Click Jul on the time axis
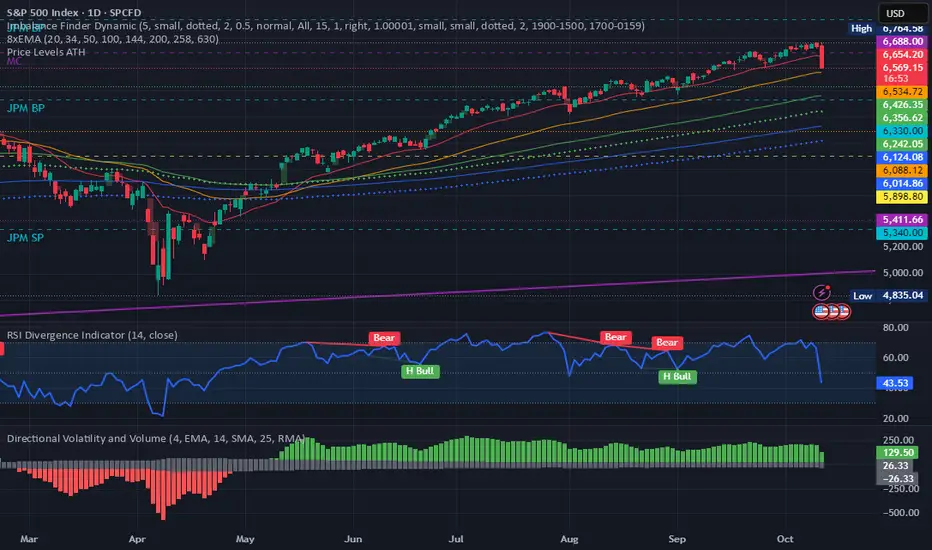Viewport: 932px width, 550px height. [456, 539]
